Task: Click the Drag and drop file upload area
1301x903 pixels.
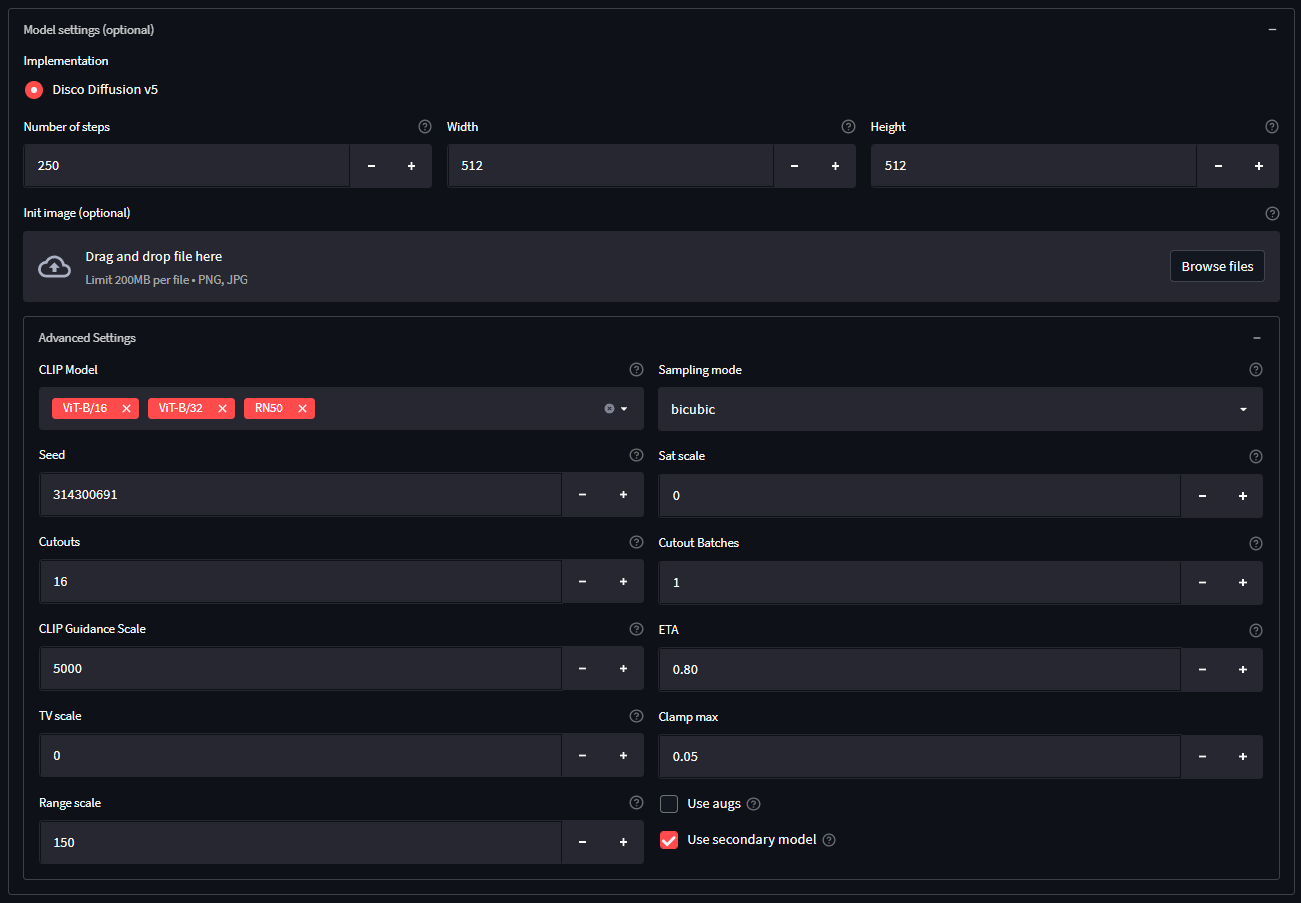Action: [x=651, y=267]
